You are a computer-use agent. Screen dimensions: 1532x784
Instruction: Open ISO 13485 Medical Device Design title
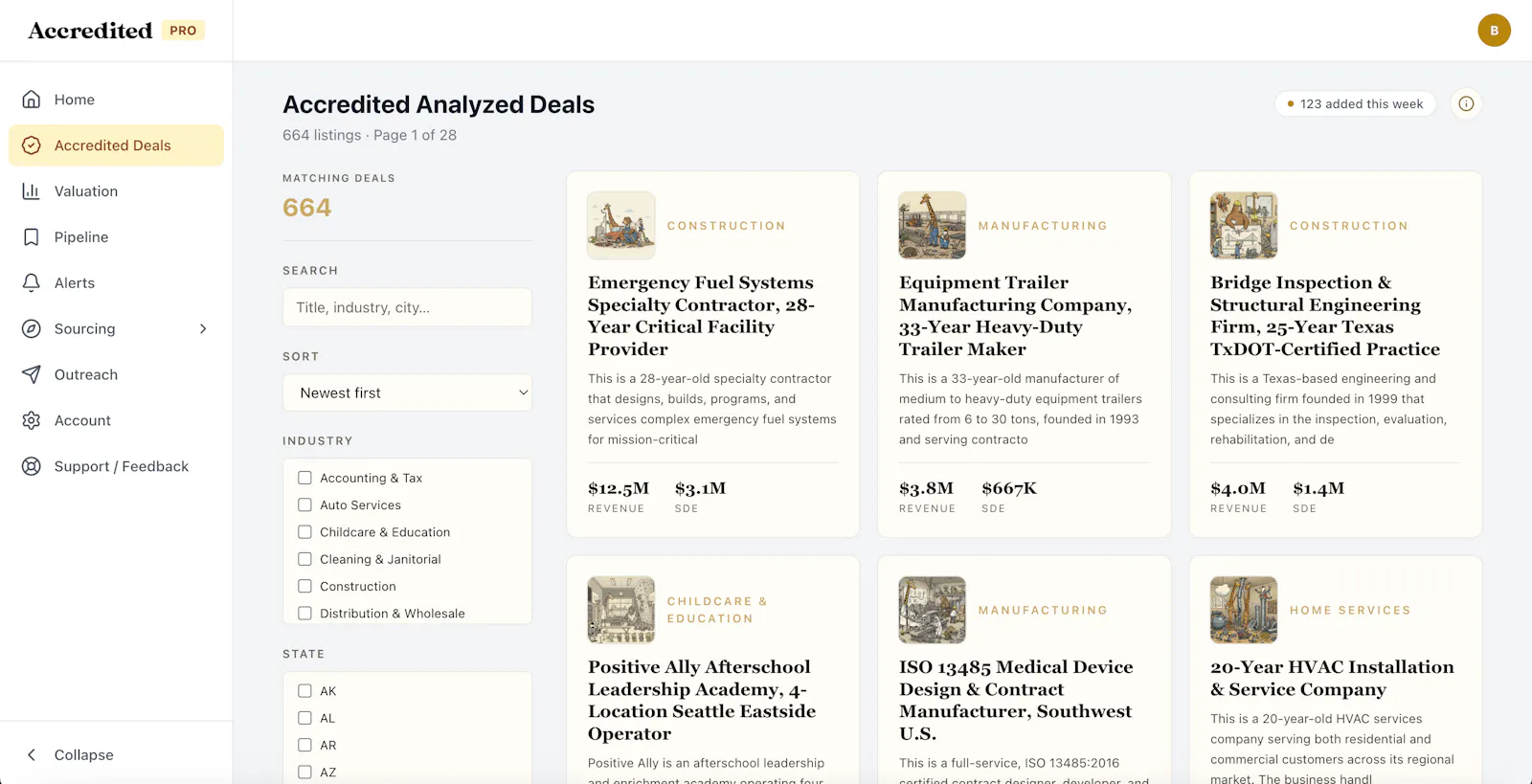click(1016, 700)
